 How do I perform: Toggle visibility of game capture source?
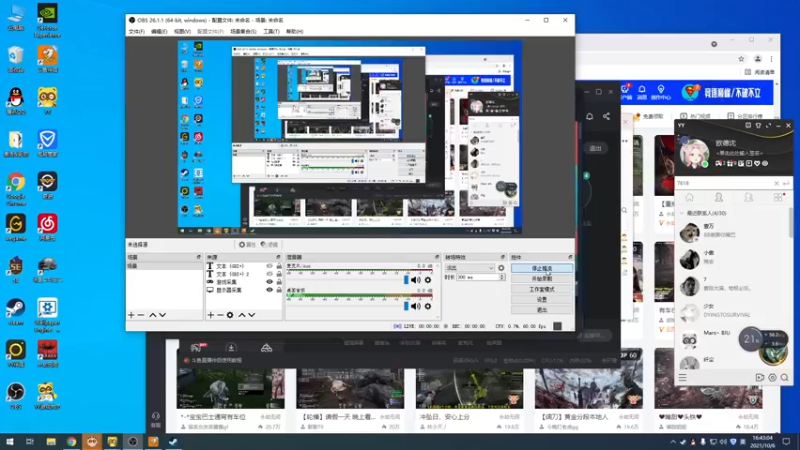(269, 282)
